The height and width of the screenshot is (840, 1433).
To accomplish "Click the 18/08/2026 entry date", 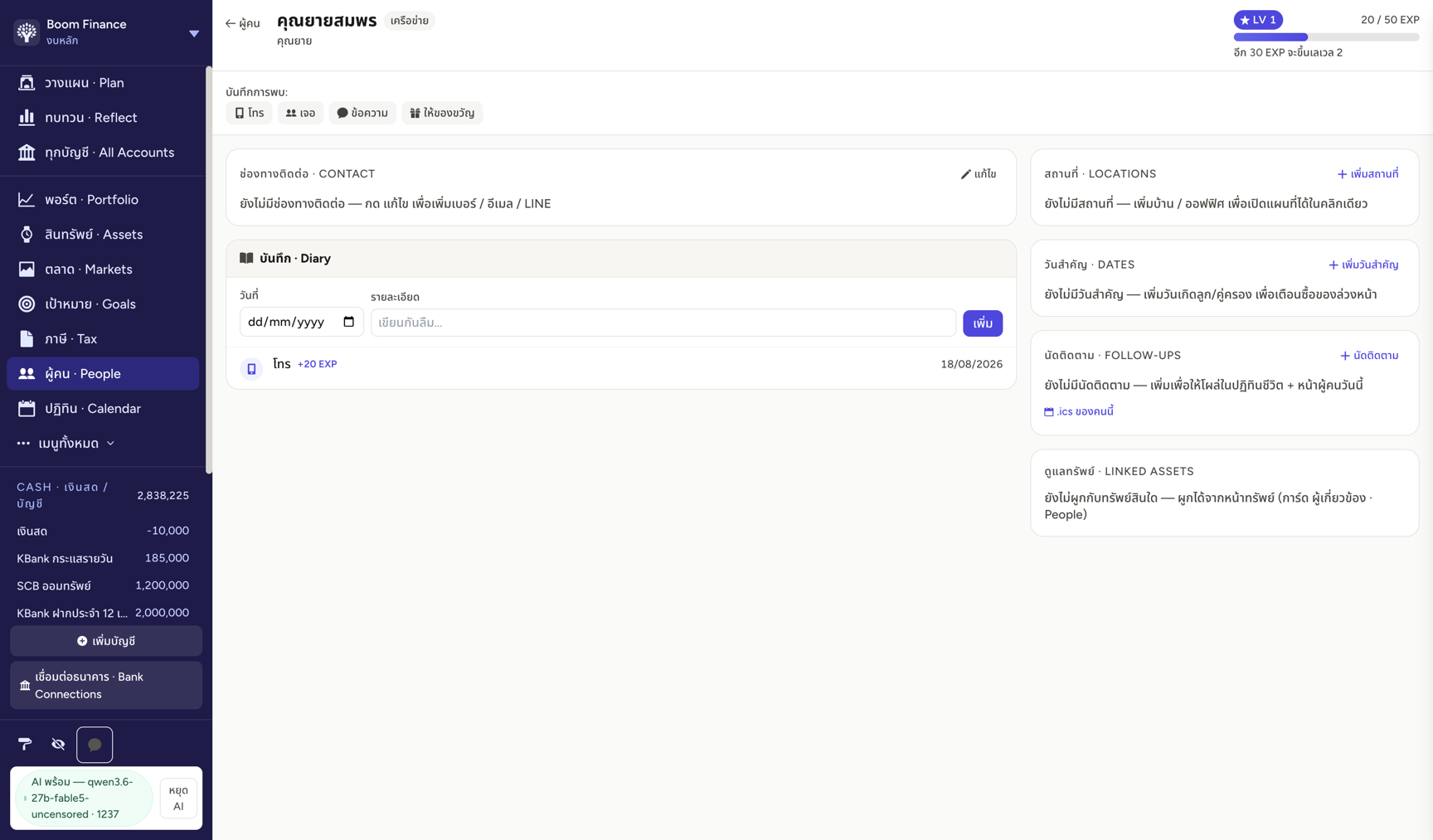I will click(971, 364).
